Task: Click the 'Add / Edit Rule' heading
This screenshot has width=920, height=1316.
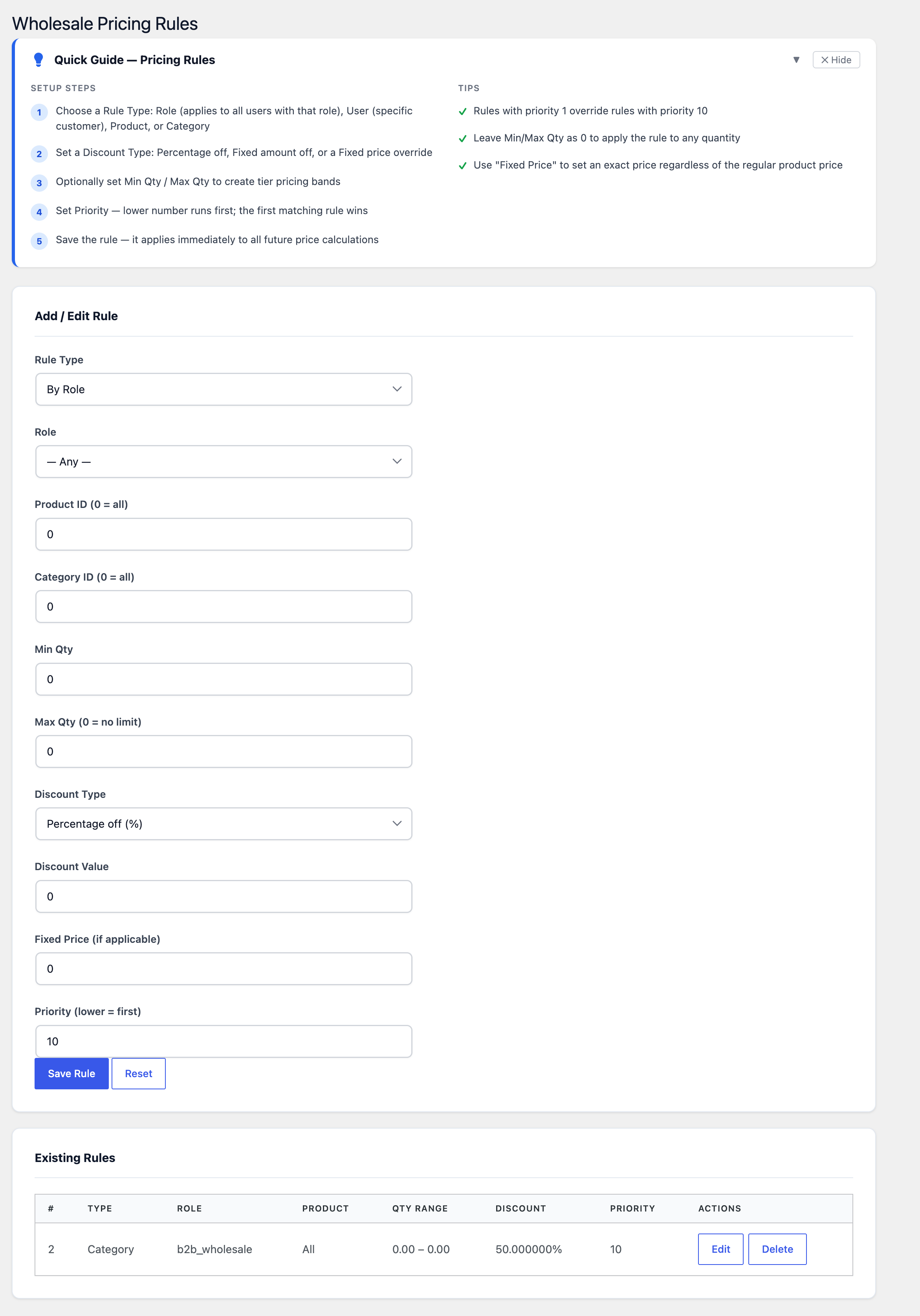Action: (76, 316)
